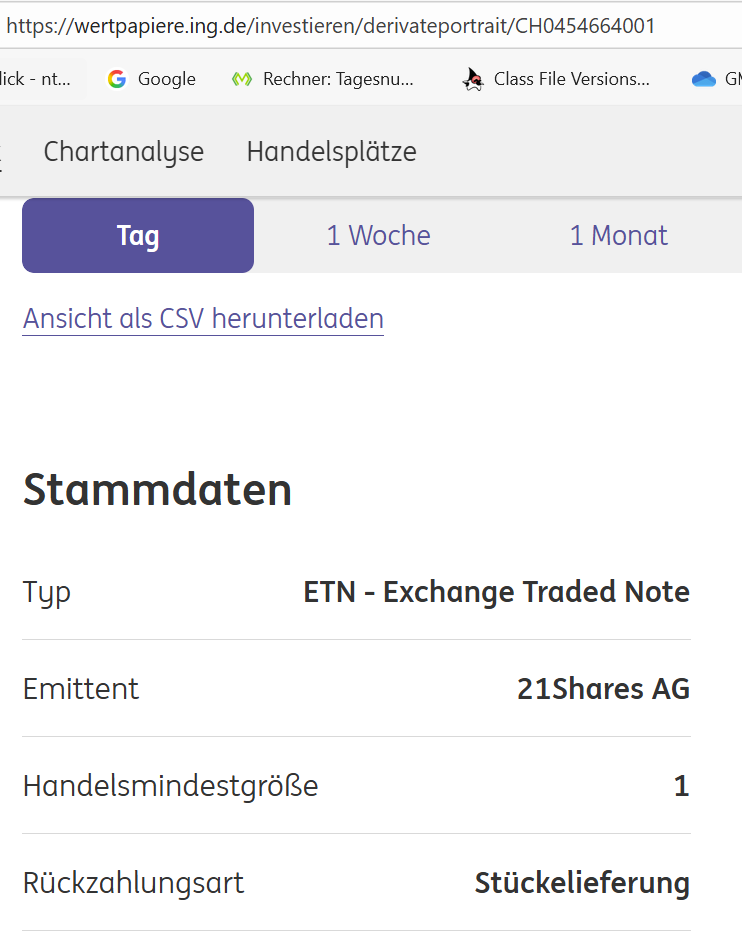Viewport: 742px width, 943px height.
Task: Click the 'ETN - Exchange Traded Note' value
Action: point(496,592)
